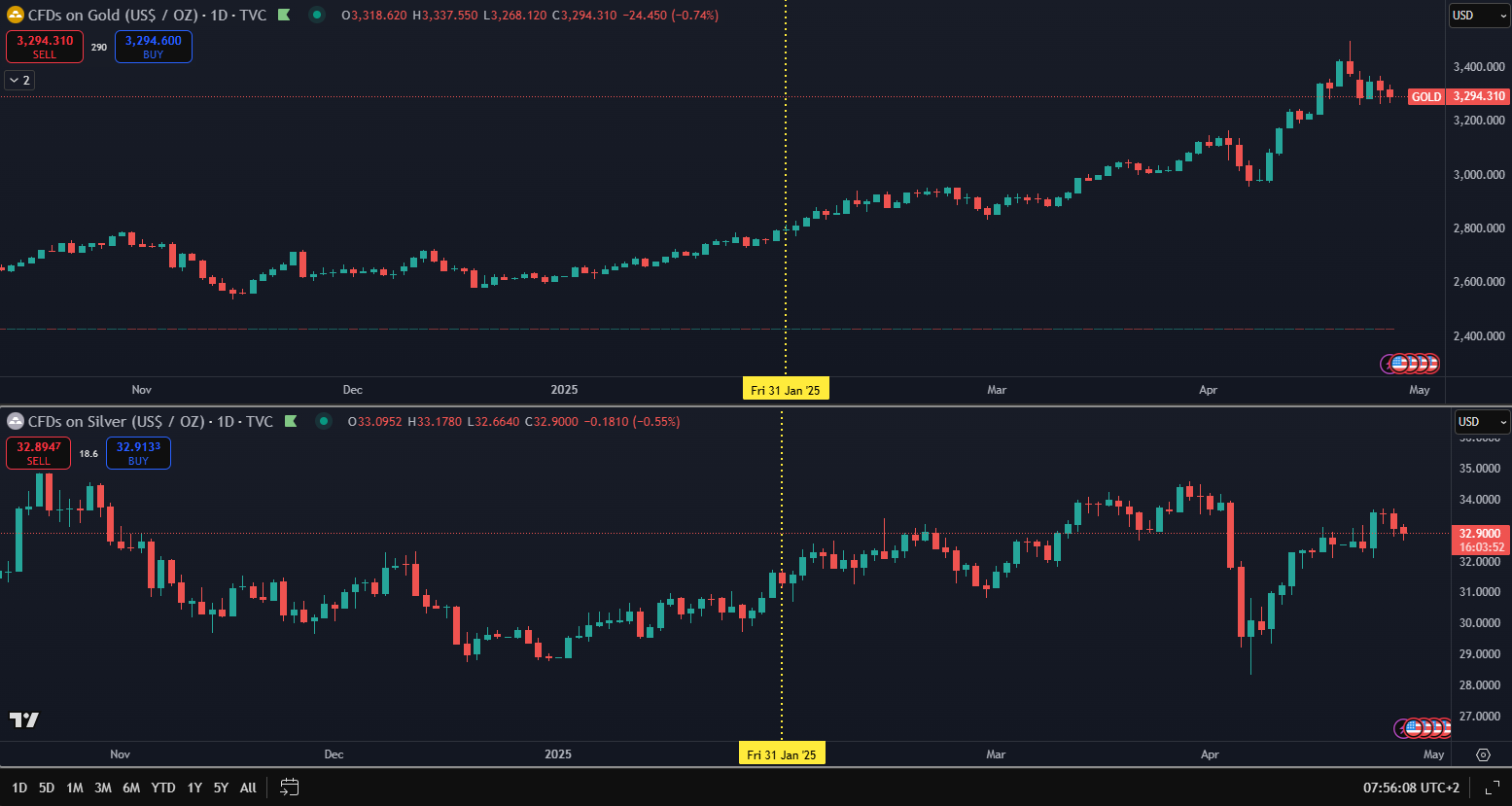
Task: Open the go-to-date calendar icon
Action: tap(289, 788)
